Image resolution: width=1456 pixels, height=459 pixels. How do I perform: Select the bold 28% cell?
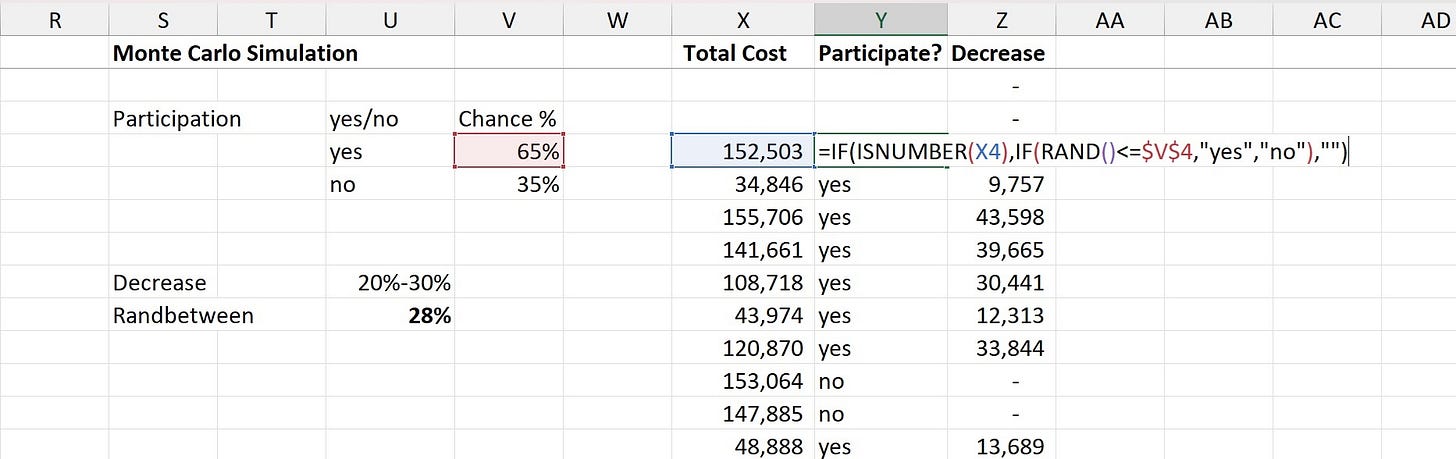click(389, 316)
